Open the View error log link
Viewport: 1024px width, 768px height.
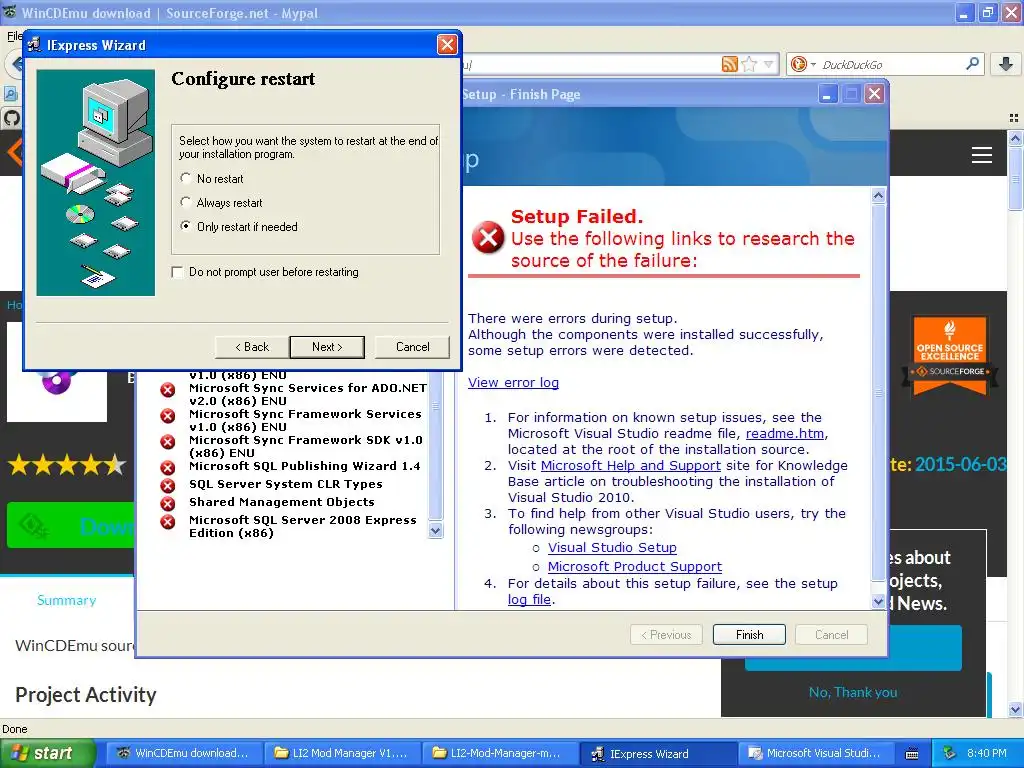[513, 383]
